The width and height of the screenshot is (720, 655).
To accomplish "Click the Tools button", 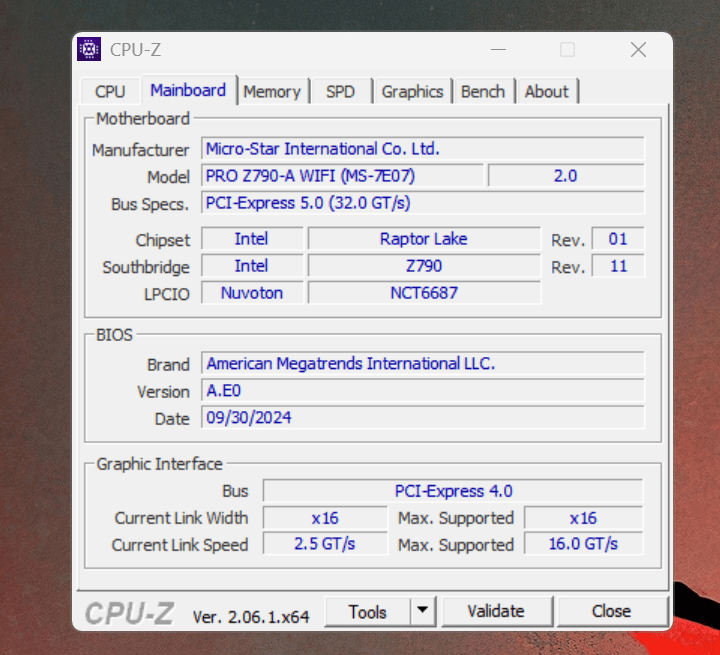I will (367, 612).
